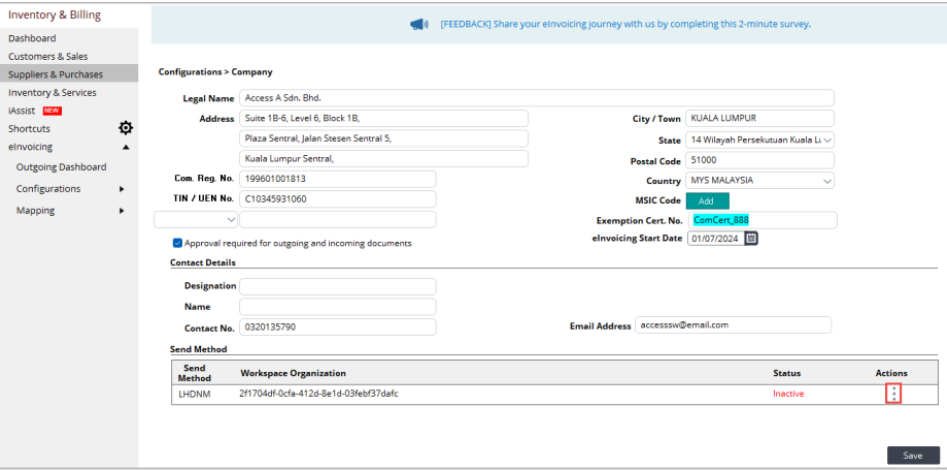Viewport: 947px width, 471px height.
Task: Click the Kuala Lumpur Sentral address field
Action: [384, 159]
